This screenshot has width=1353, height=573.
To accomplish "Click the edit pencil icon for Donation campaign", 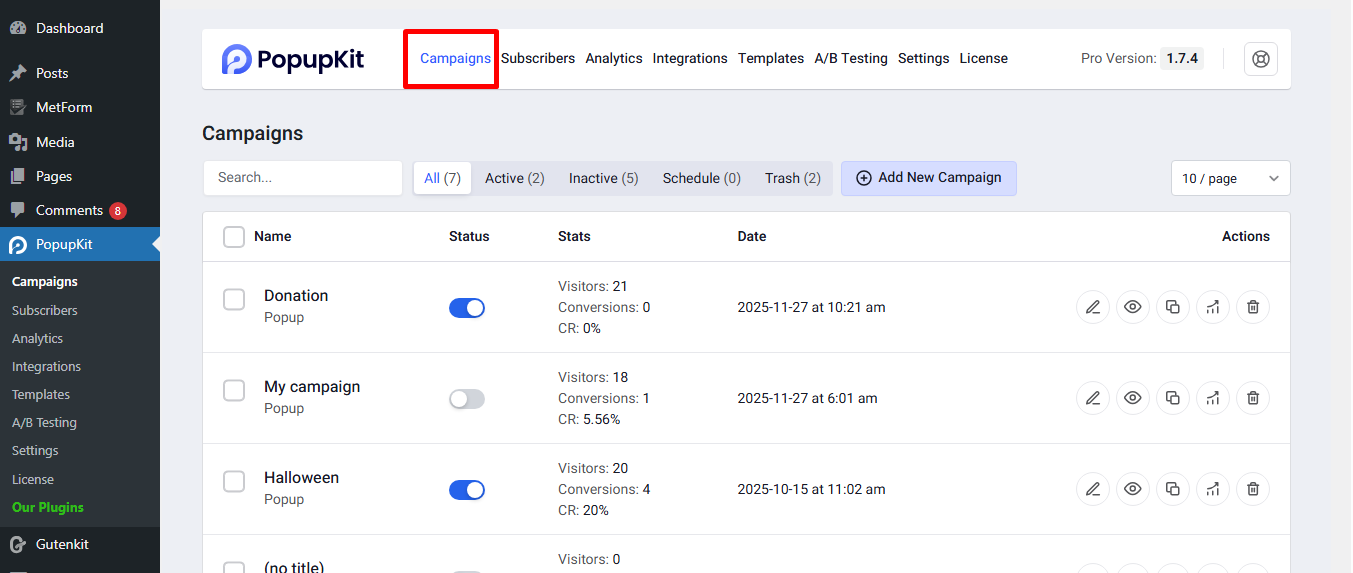I will (x=1092, y=307).
